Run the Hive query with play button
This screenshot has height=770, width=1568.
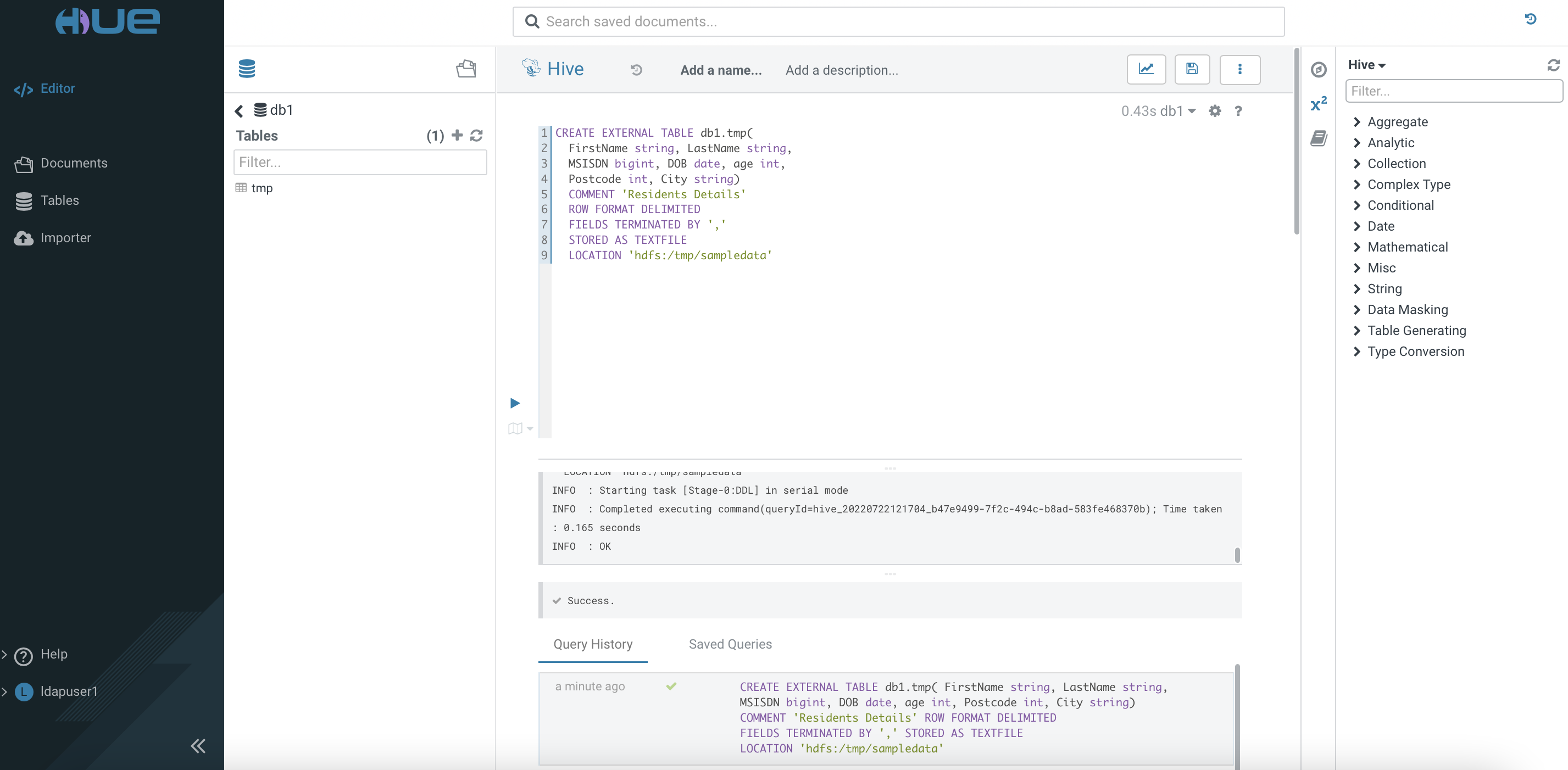(514, 403)
